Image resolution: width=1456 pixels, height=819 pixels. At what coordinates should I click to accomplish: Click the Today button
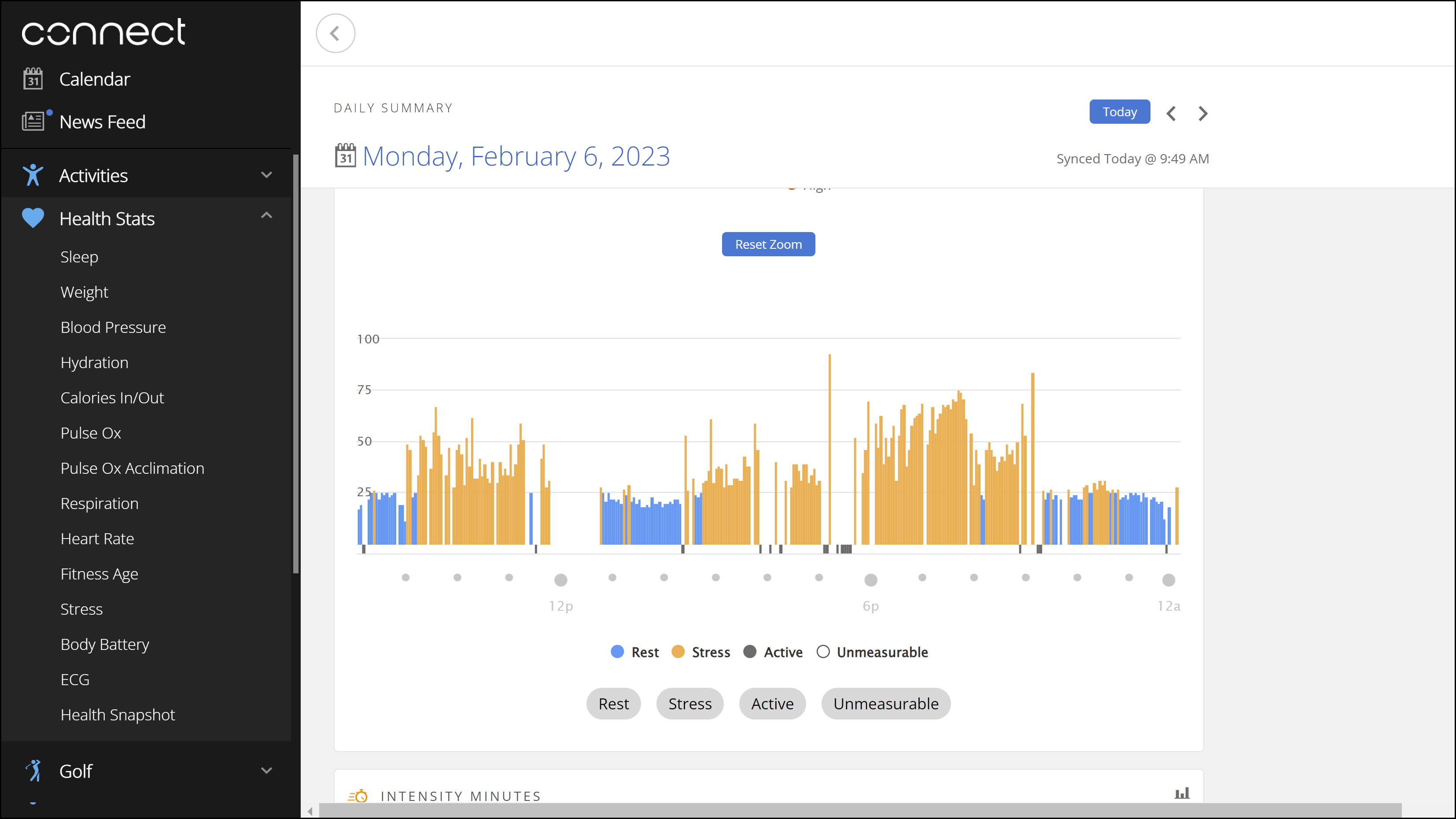[1119, 112]
